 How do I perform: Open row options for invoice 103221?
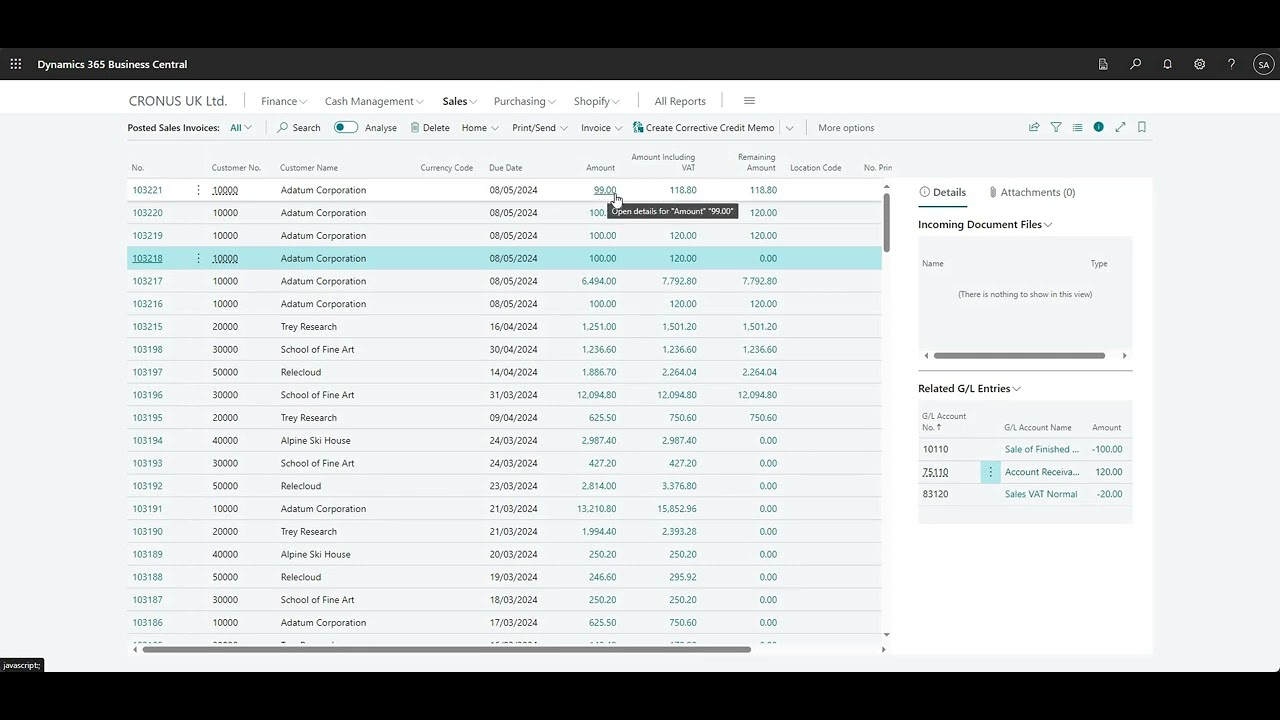[198, 190]
